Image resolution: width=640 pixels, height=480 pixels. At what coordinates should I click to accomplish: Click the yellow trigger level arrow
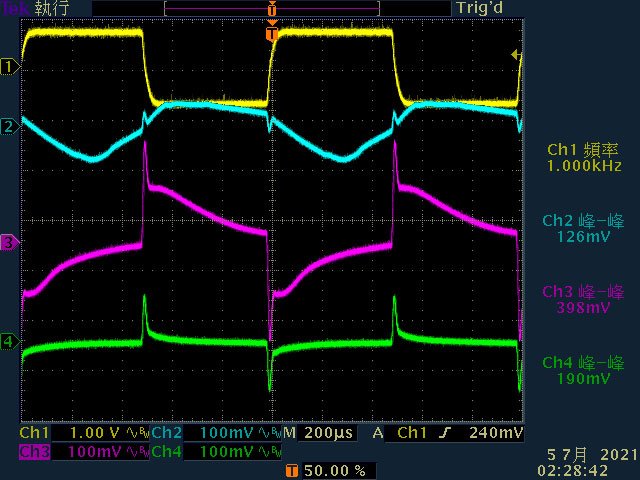(516, 54)
